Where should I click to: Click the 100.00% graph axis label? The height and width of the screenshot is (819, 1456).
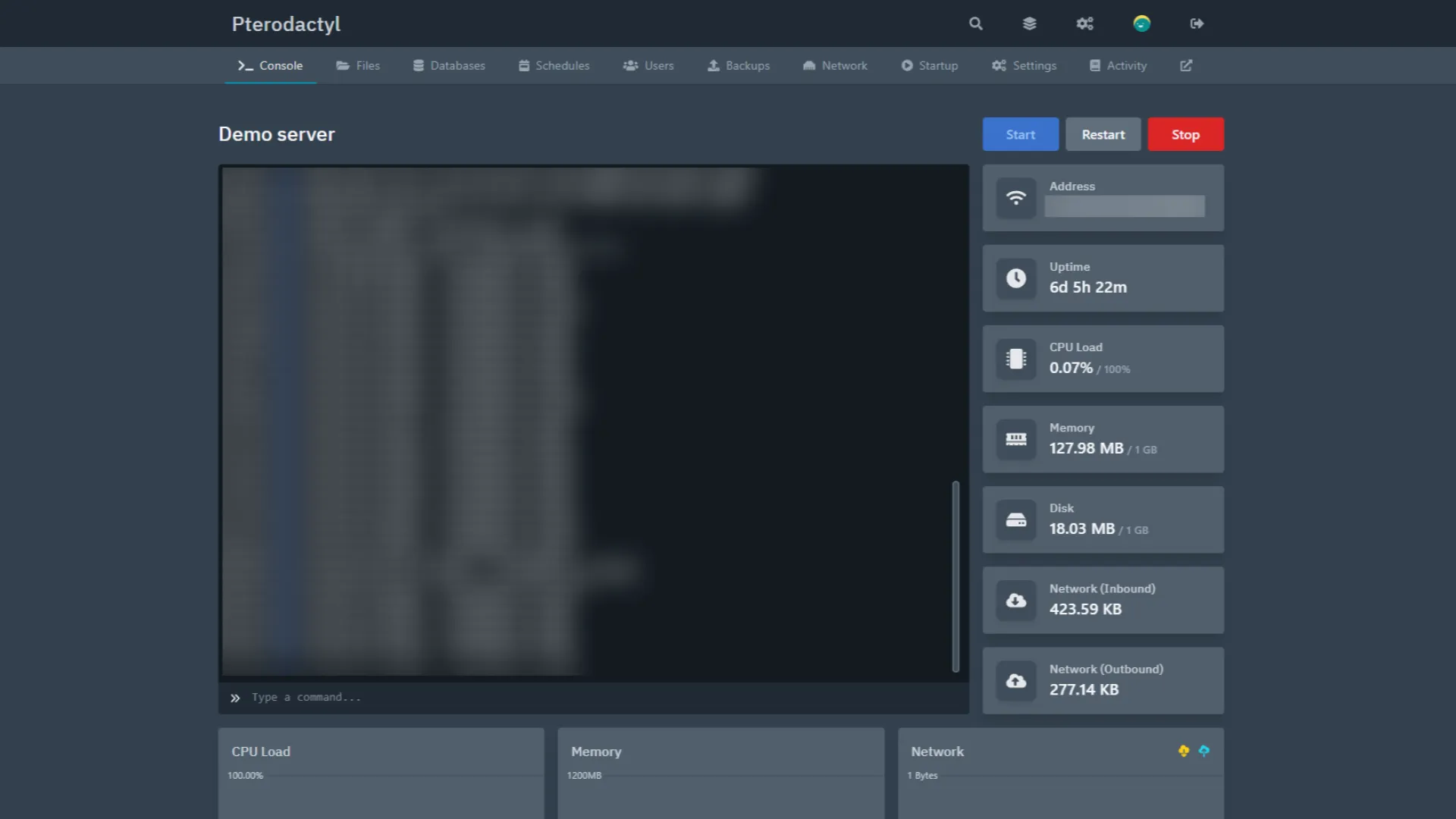point(245,775)
